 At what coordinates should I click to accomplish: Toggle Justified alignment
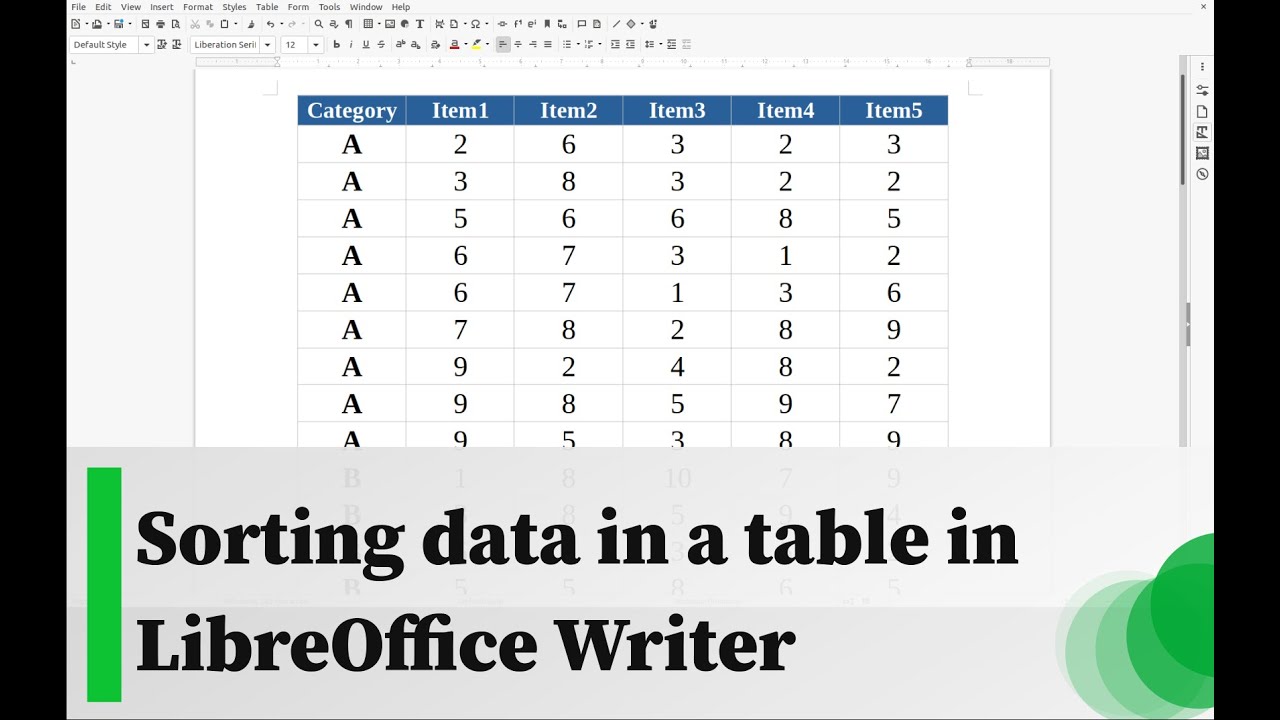(x=548, y=44)
